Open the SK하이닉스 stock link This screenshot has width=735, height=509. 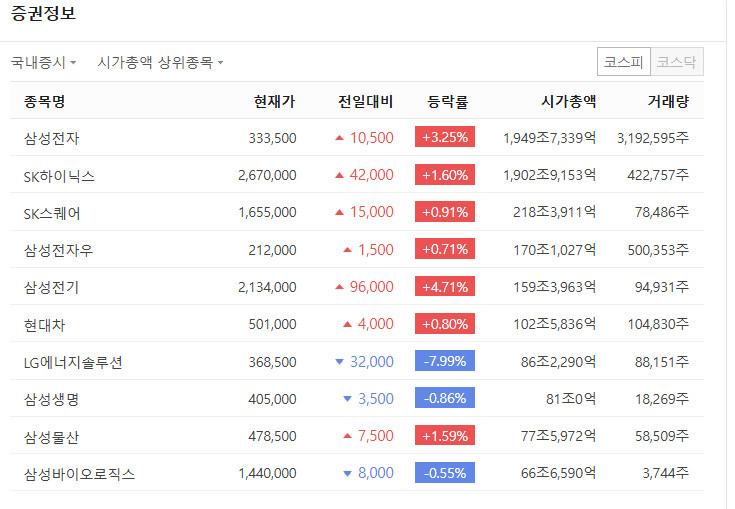tap(59, 176)
